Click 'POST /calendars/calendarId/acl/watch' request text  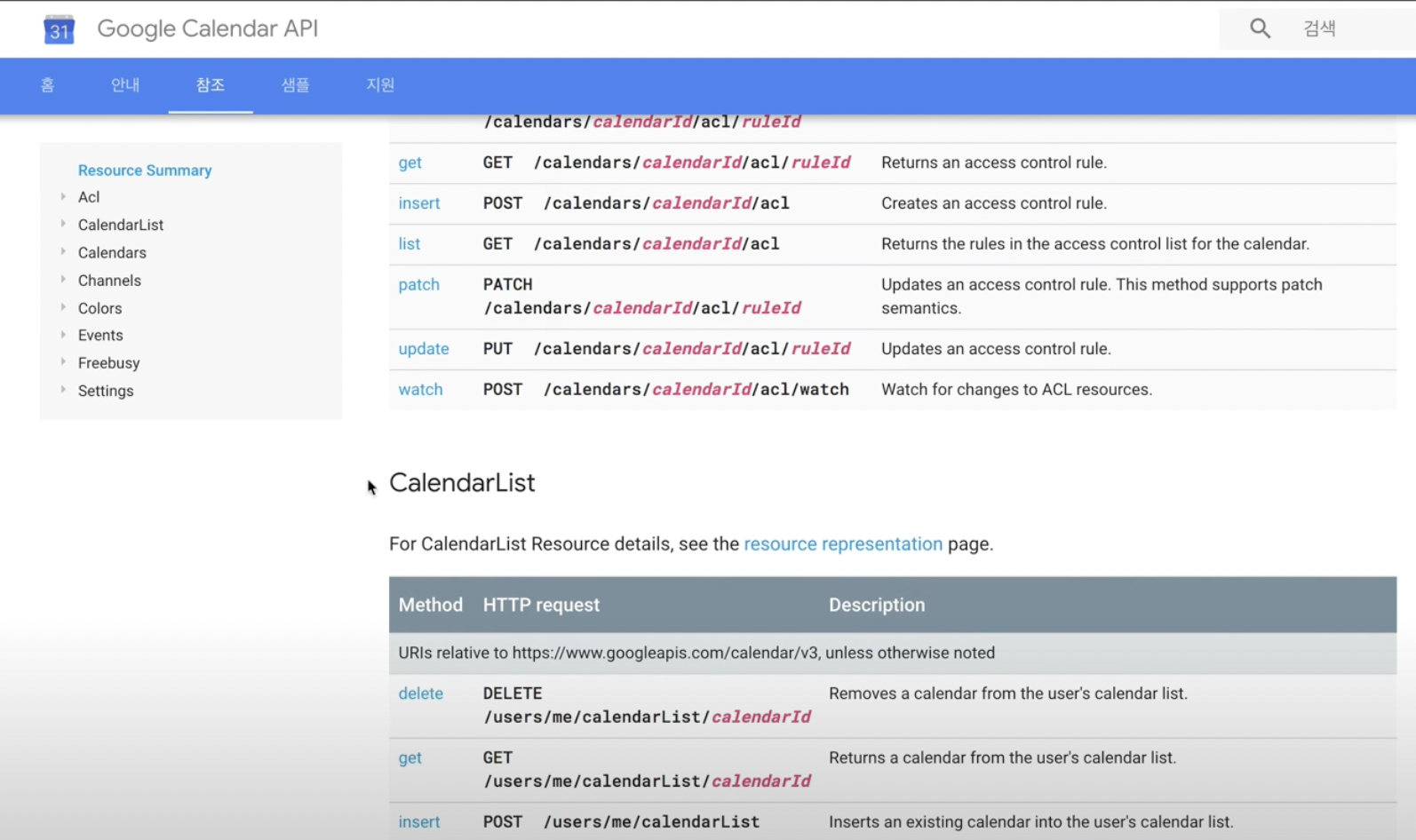pyautogui.click(x=666, y=390)
